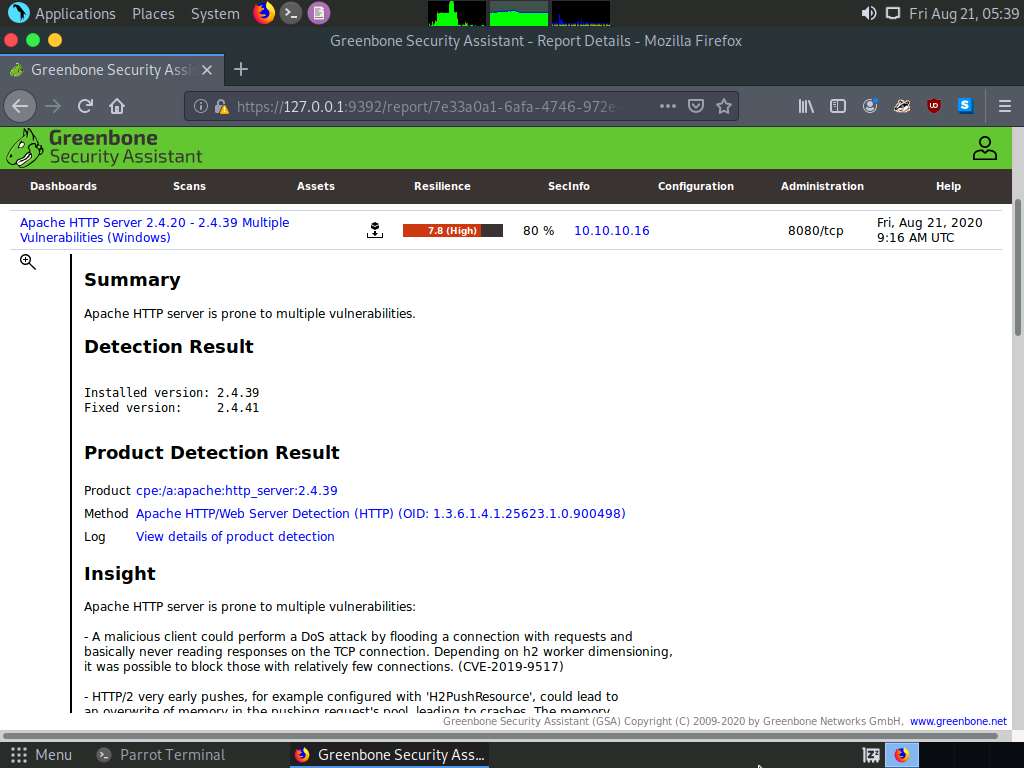The height and width of the screenshot is (768, 1024).
Task: Click the clock showing Fri Aug 21, 05:39
Action: click(963, 13)
